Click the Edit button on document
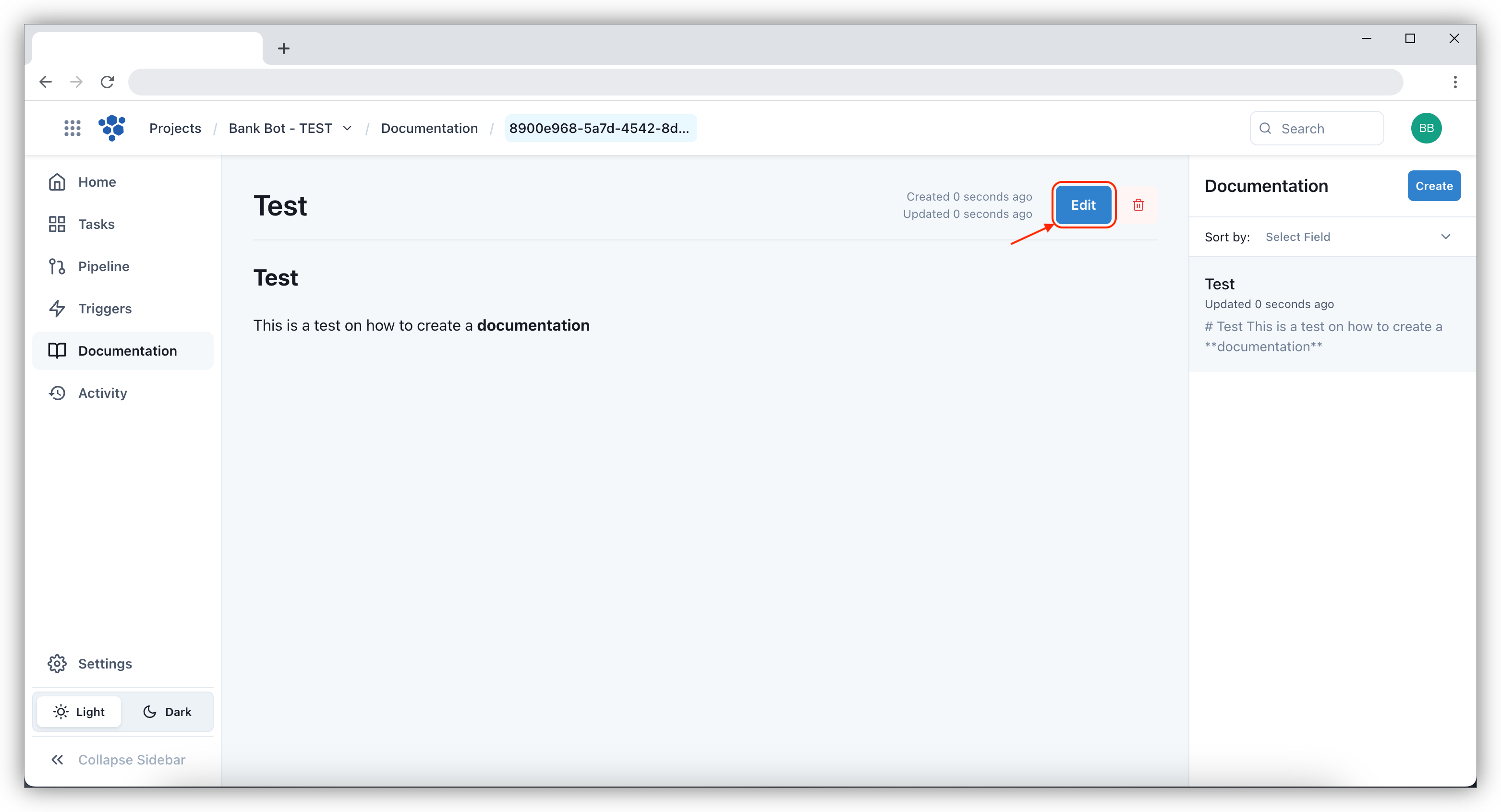Screen dimensions: 1501x812 1083,205
